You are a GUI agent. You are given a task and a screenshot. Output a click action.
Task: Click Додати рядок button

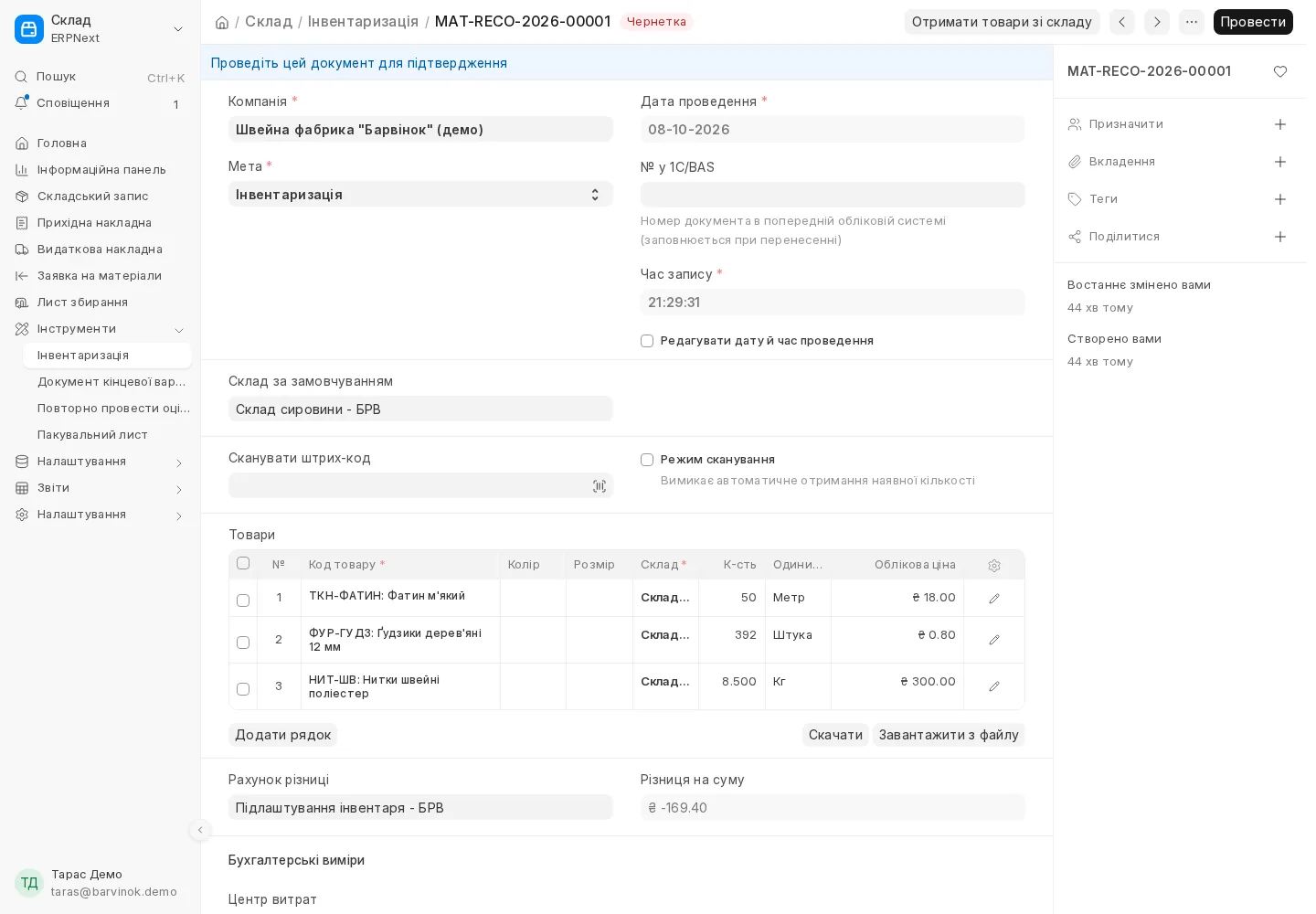click(282, 735)
